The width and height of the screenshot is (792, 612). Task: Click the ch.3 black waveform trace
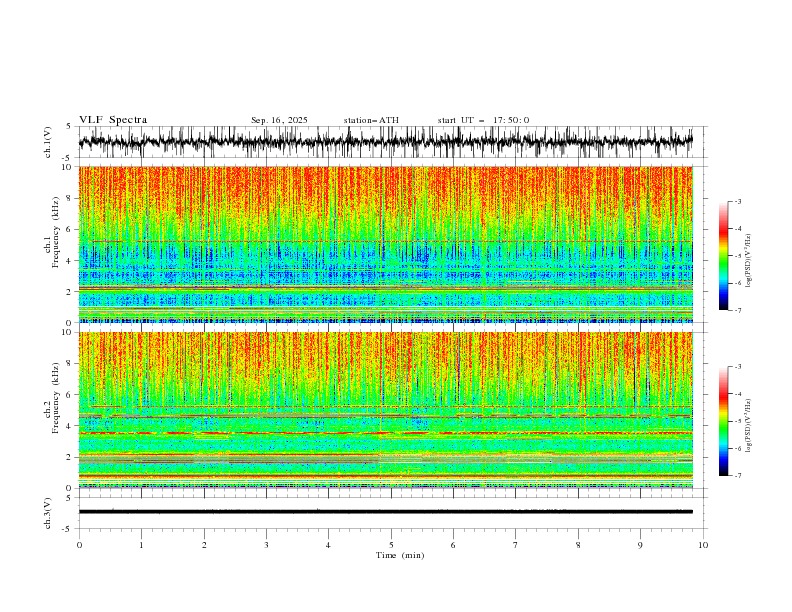click(386, 512)
